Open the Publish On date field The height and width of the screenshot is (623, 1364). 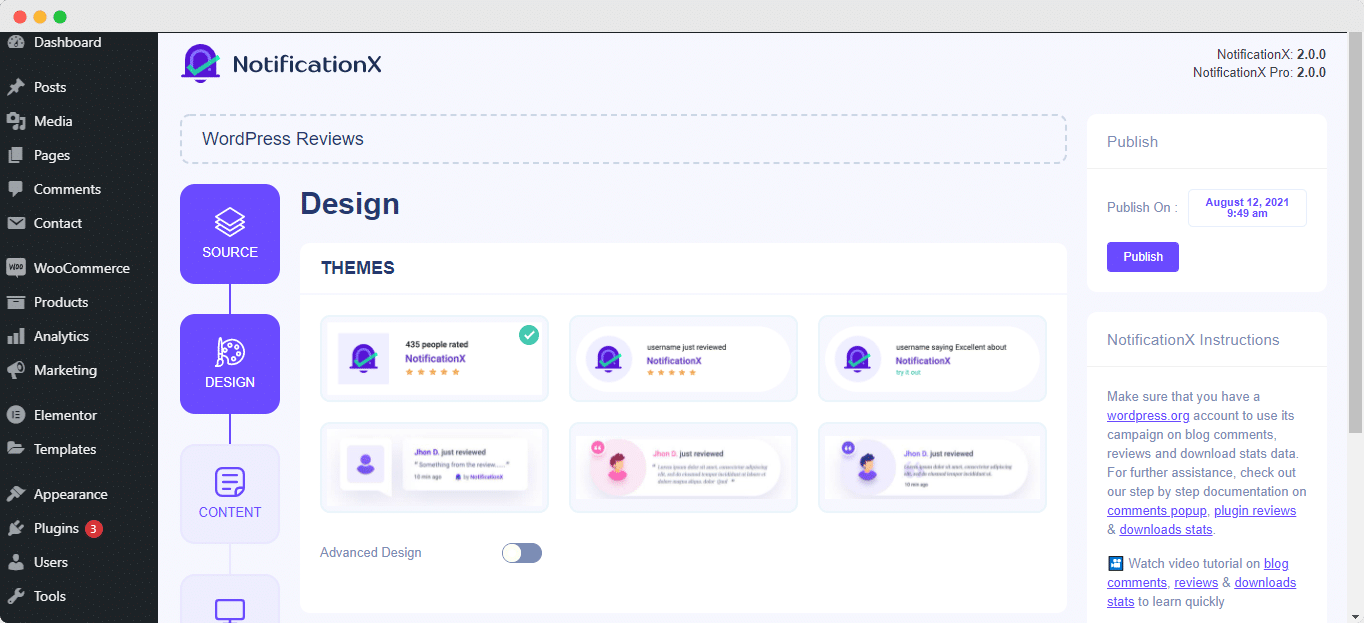pos(1247,208)
